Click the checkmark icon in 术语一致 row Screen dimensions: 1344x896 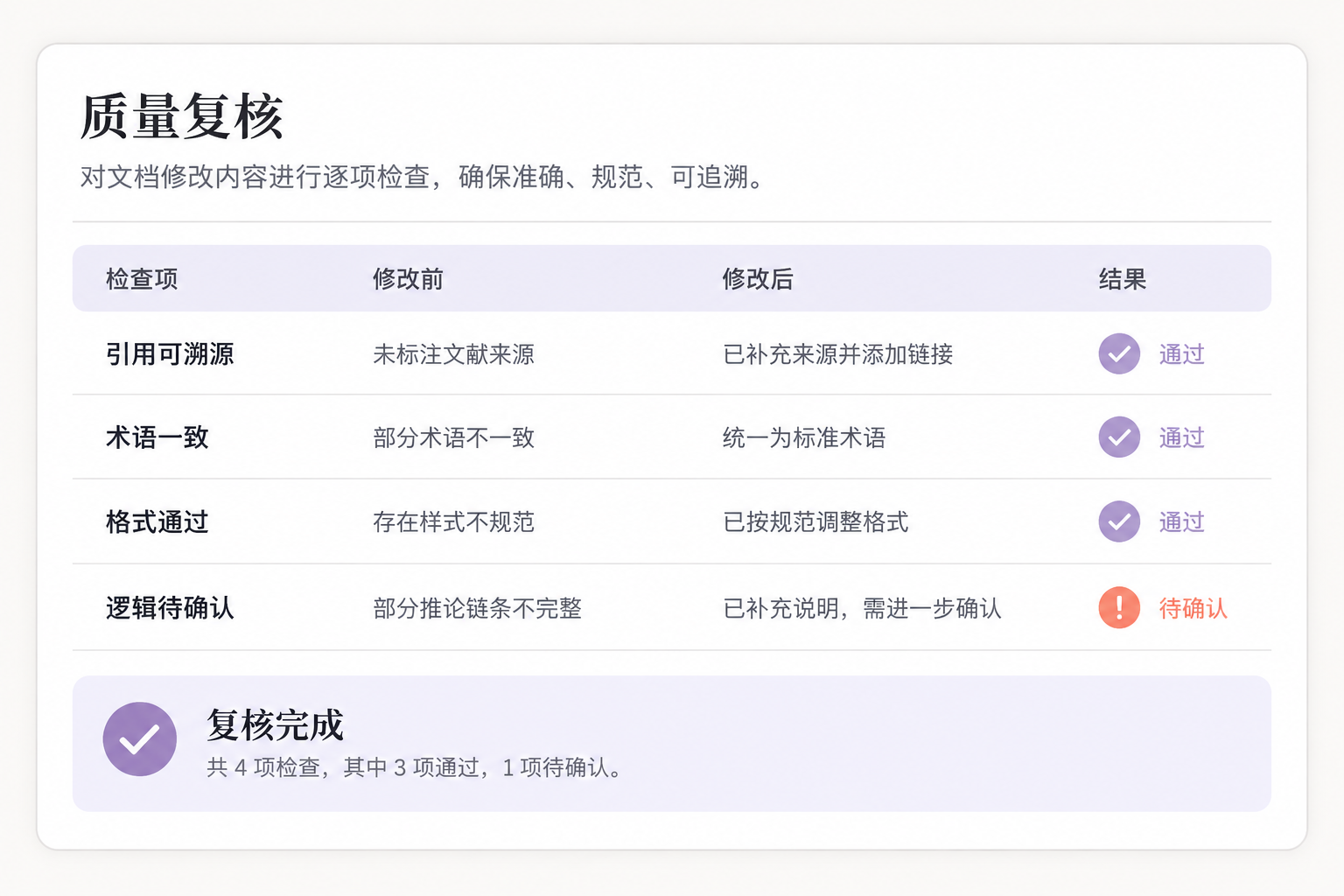pos(1119,437)
